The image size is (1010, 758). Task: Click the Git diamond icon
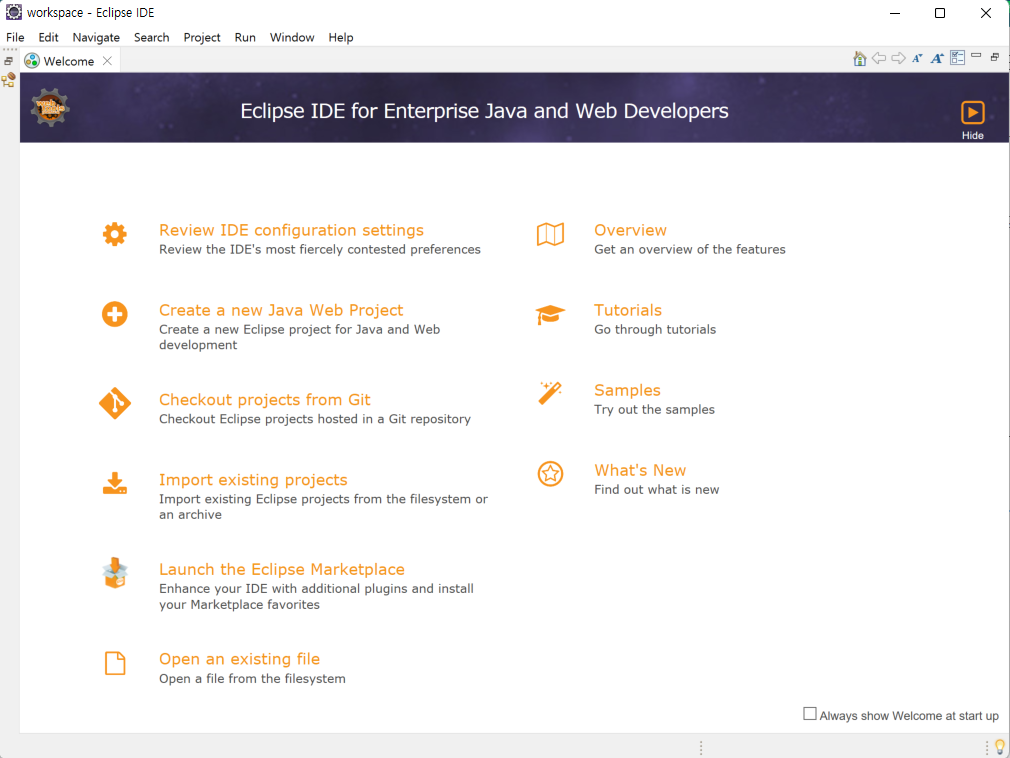(115, 404)
